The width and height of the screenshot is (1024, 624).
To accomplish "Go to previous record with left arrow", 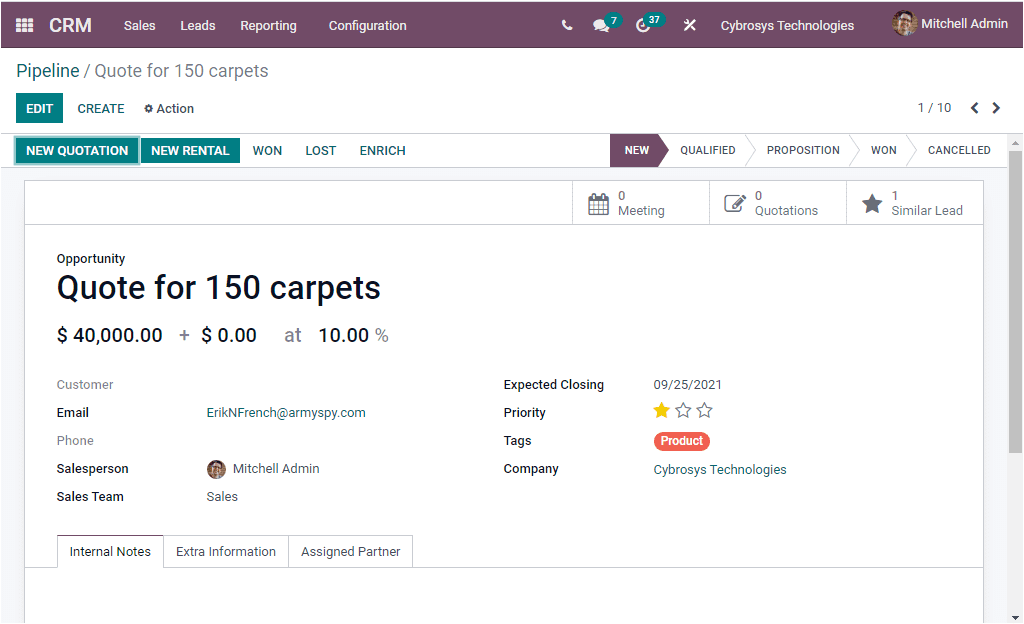I will tap(974, 107).
